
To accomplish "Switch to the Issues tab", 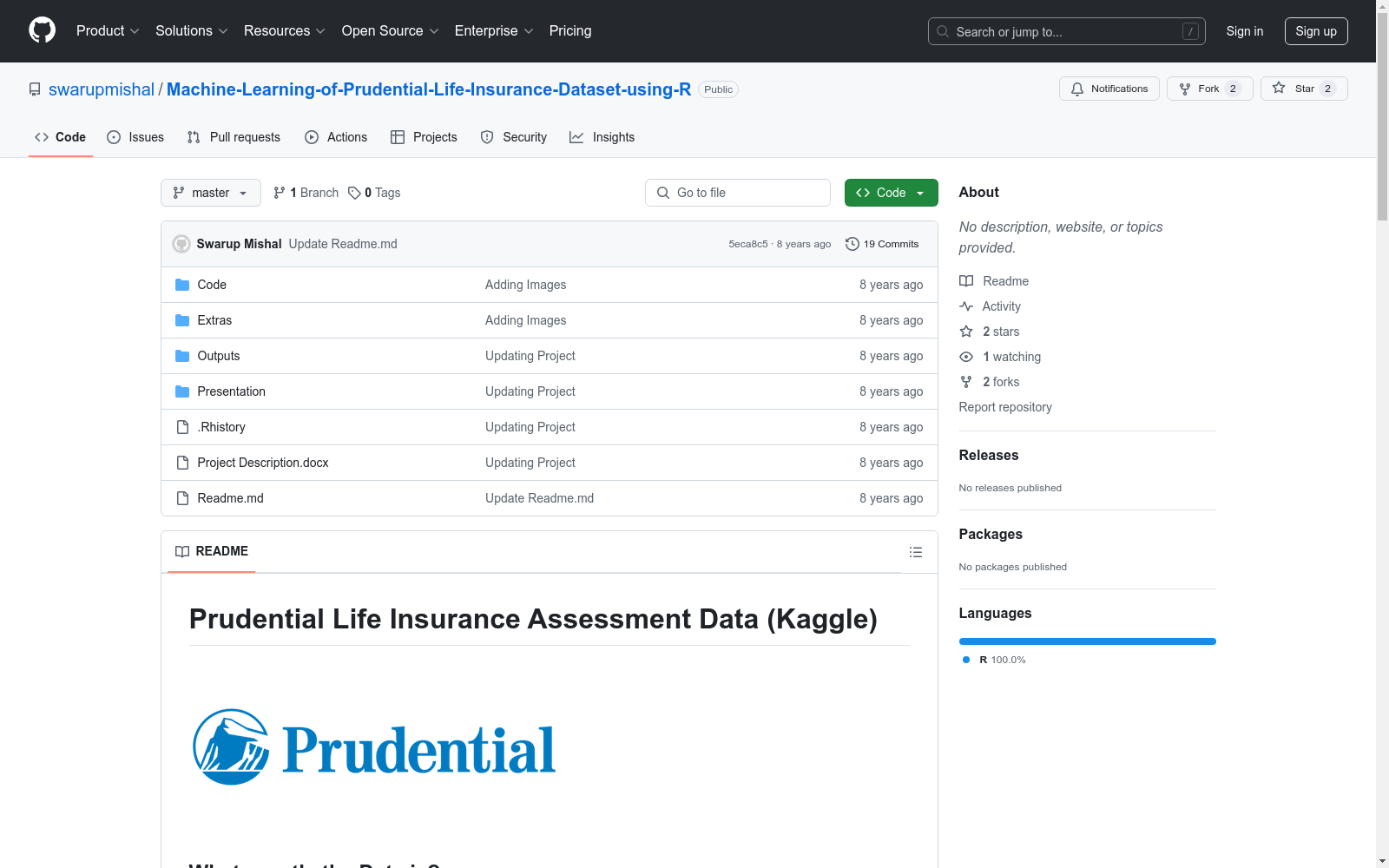I will (x=135, y=137).
